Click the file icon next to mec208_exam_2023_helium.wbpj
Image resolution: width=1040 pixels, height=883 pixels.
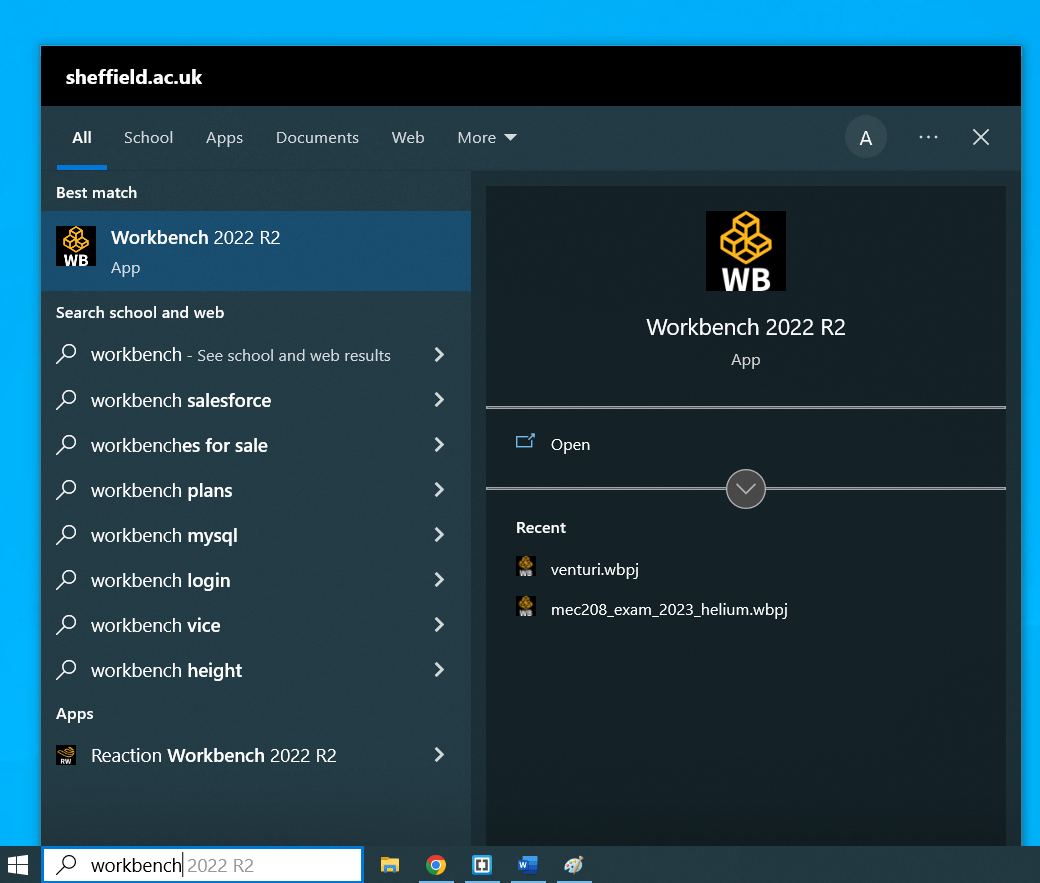click(x=526, y=606)
